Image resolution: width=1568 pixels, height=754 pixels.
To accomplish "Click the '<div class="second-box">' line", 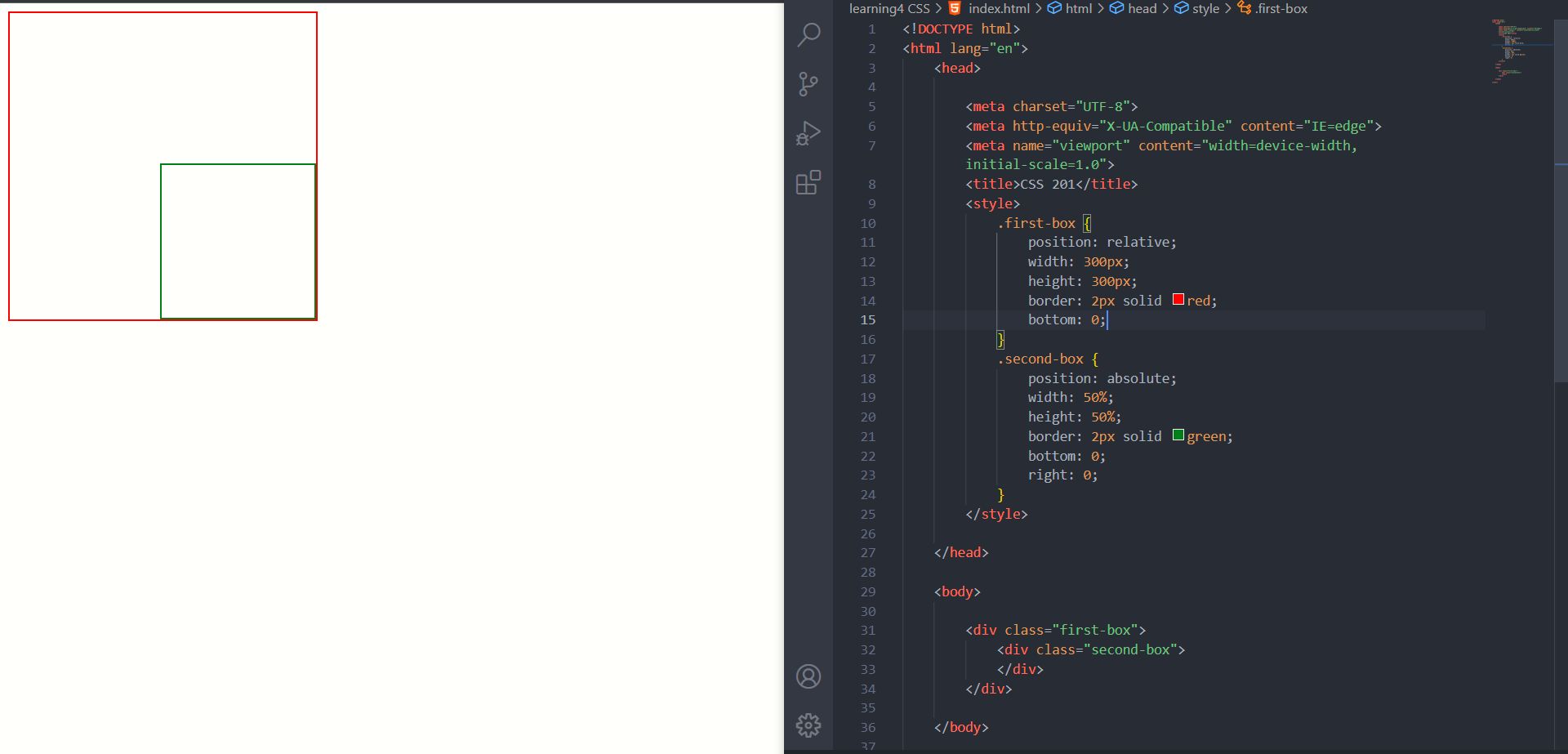I will (x=1091, y=650).
